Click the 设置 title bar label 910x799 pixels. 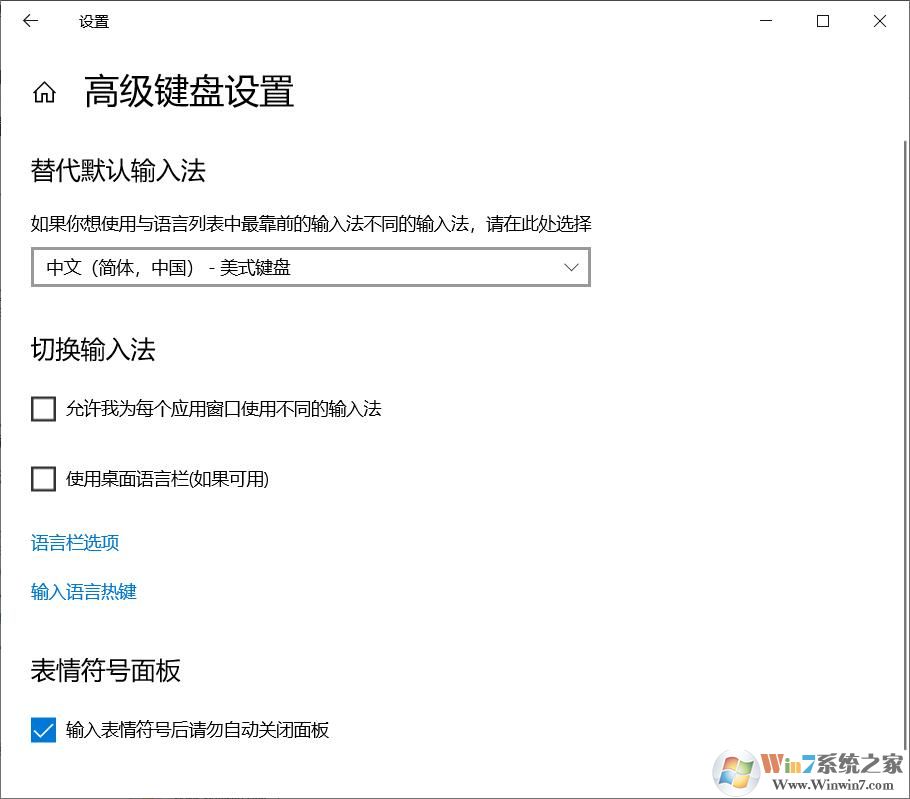click(x=94, y=21)
